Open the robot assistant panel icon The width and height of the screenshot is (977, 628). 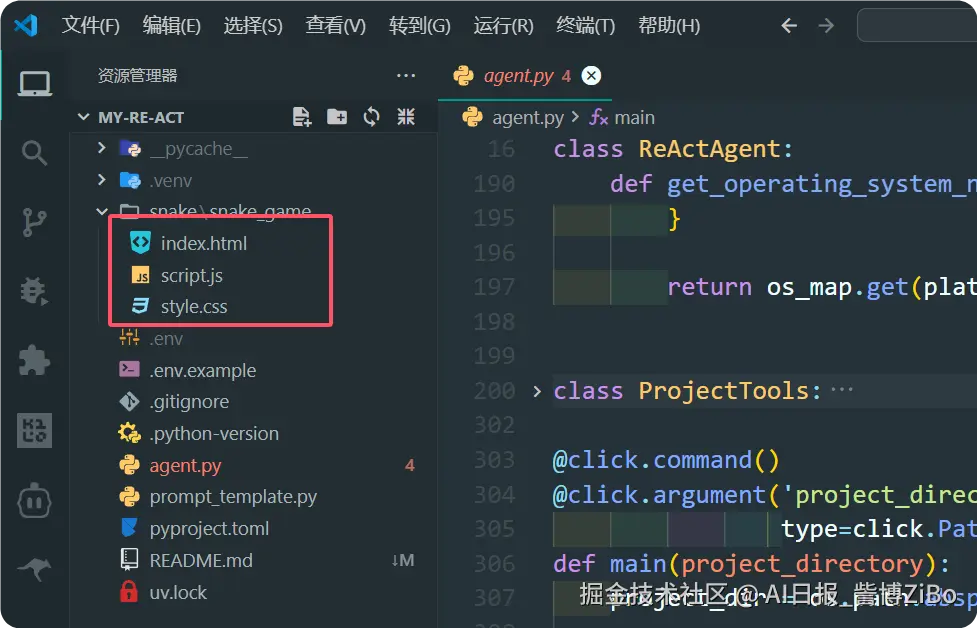click(x=34, y=500)
